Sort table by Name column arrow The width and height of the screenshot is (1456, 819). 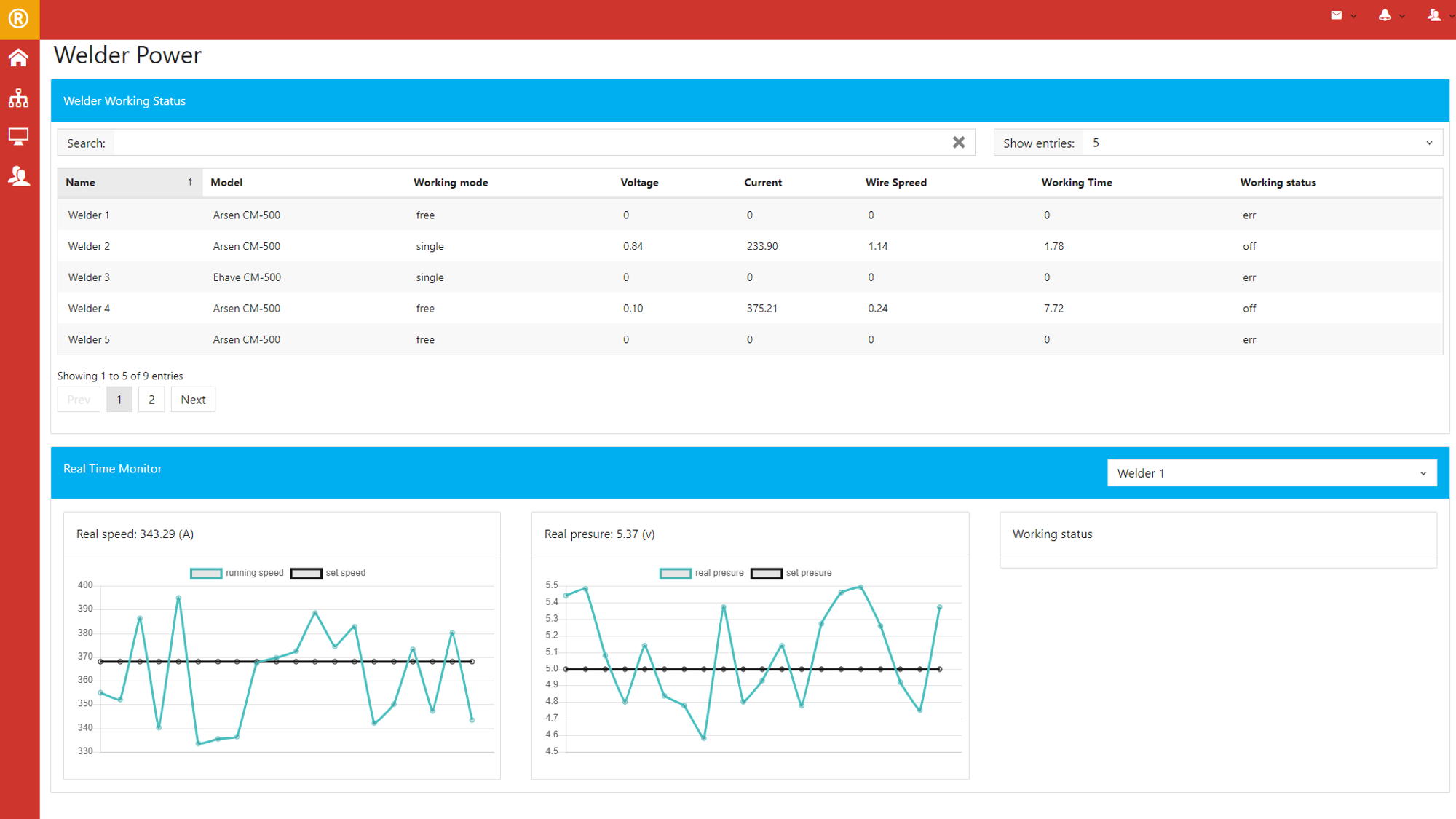(x=190, y=182)
